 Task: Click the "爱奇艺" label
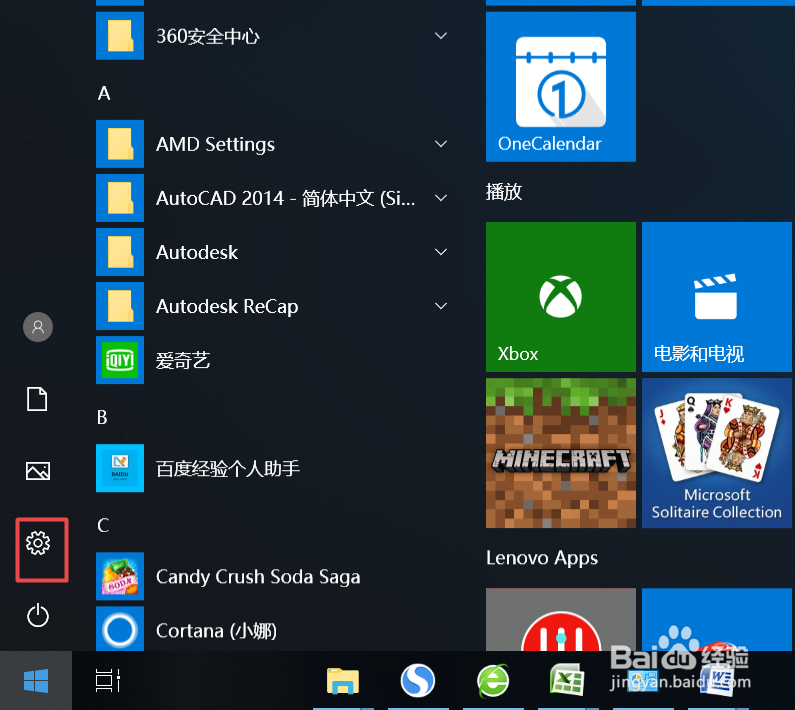click(x=183, y=361)
